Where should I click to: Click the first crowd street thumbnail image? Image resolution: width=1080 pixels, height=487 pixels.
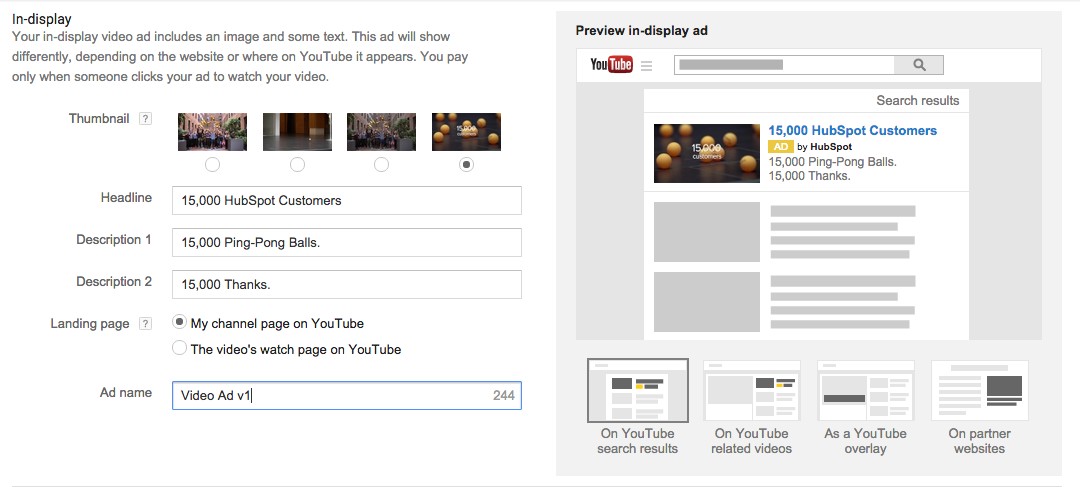tap(212, 132)
